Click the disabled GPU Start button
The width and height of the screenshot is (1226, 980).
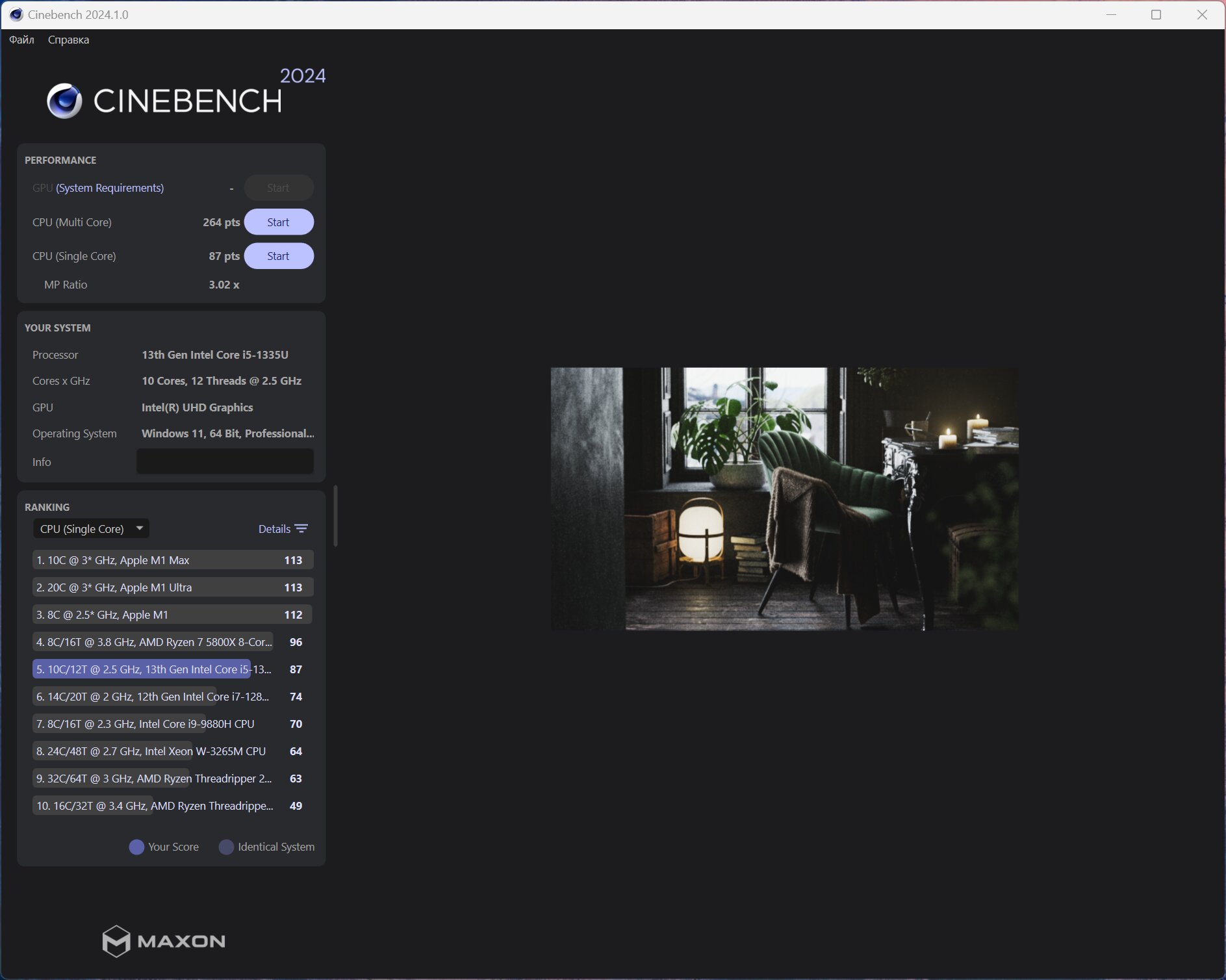tap(279, 188)
